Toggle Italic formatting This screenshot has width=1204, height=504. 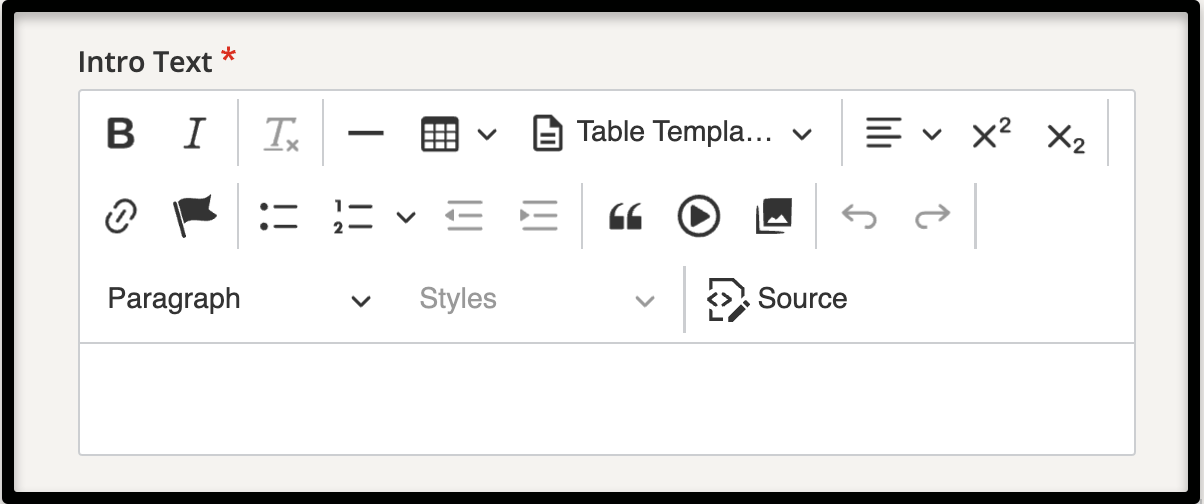pyautogui.click(x=194, y=133)
